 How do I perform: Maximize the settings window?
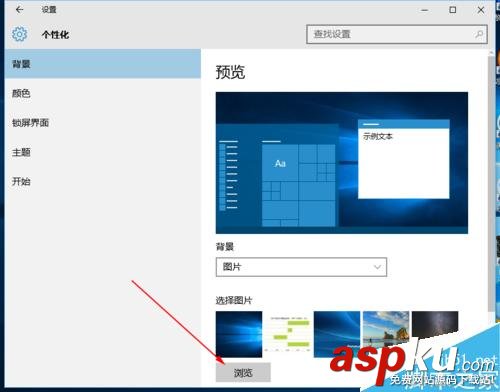click(453, 10)
